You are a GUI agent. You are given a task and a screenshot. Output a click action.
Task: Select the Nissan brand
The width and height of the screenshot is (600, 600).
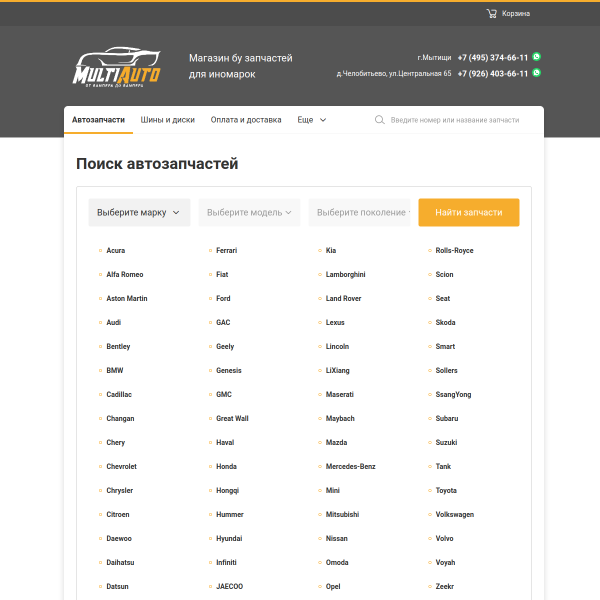(x=337, y=539)
